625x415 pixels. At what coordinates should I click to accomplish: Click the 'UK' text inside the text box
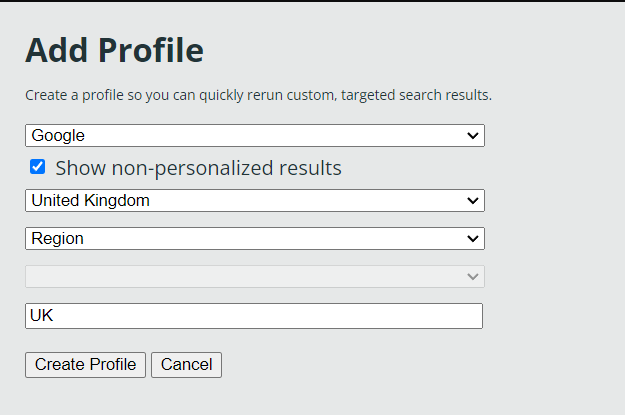coord(41,316)
